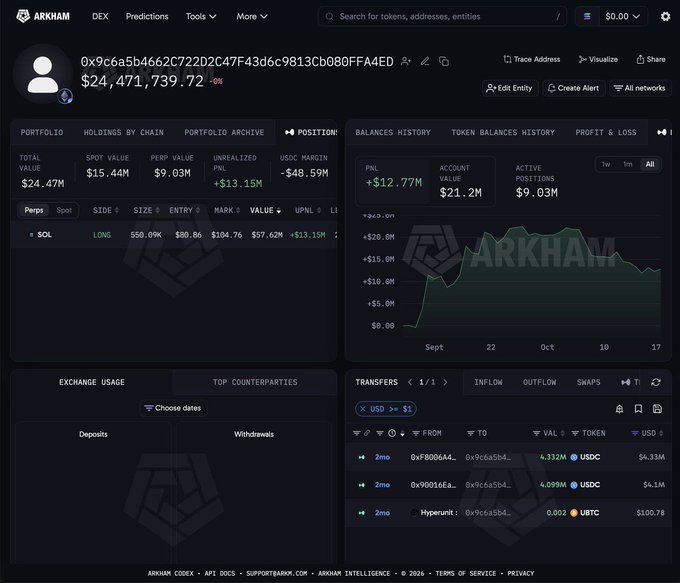Screen dimensions: 680x583
Task: Filter transfers by TOKEN column
Action: [588, 433]
